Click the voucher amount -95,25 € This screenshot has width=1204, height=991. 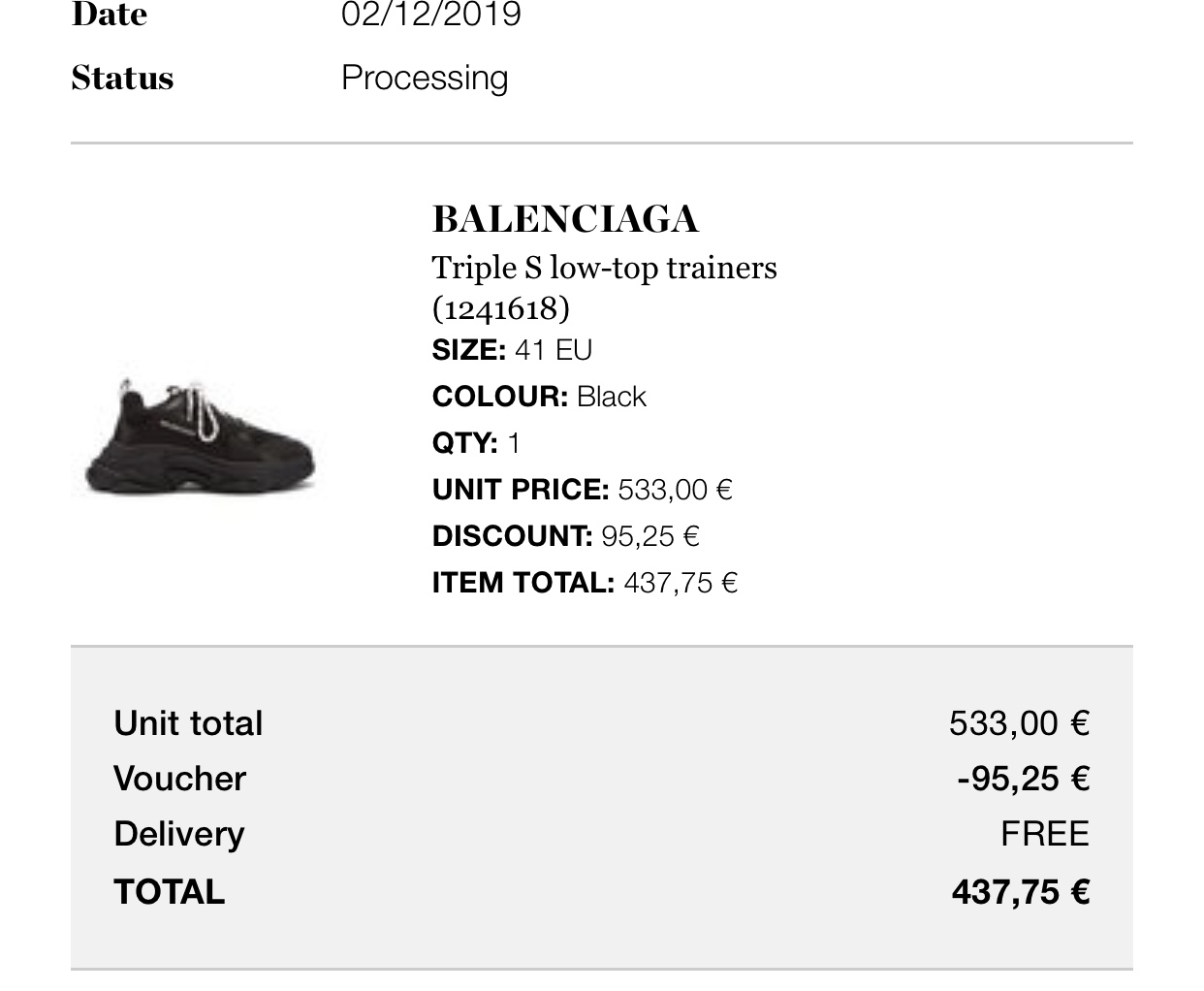pyautogui.click(x=1023, y=779)
